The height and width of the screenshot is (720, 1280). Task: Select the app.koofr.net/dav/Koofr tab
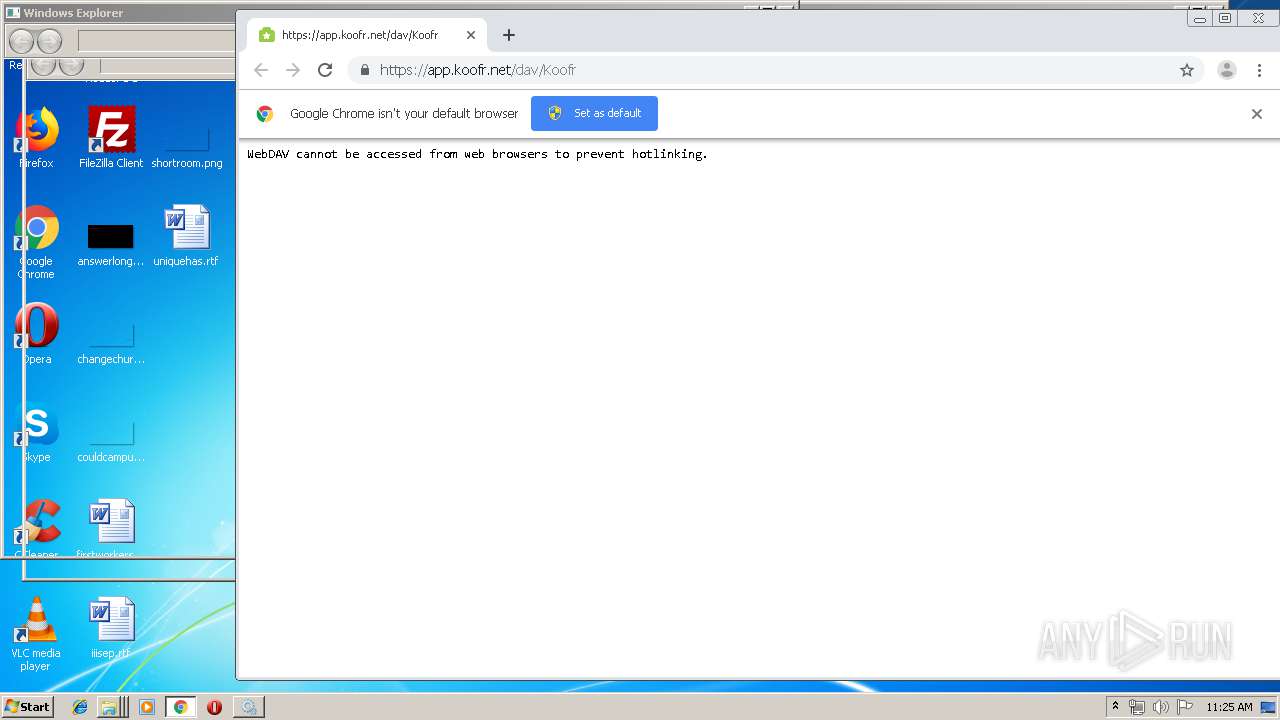click(366, 35)
